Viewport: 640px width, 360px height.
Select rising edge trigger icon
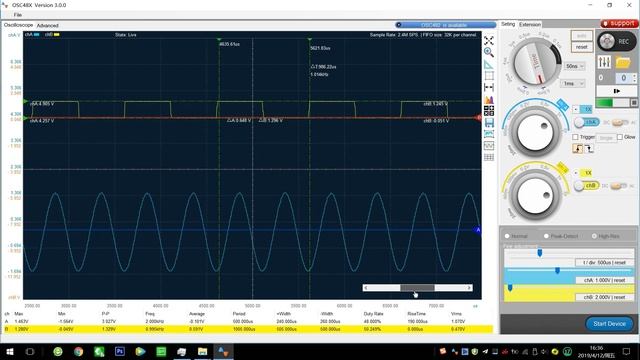coord(577,149)
